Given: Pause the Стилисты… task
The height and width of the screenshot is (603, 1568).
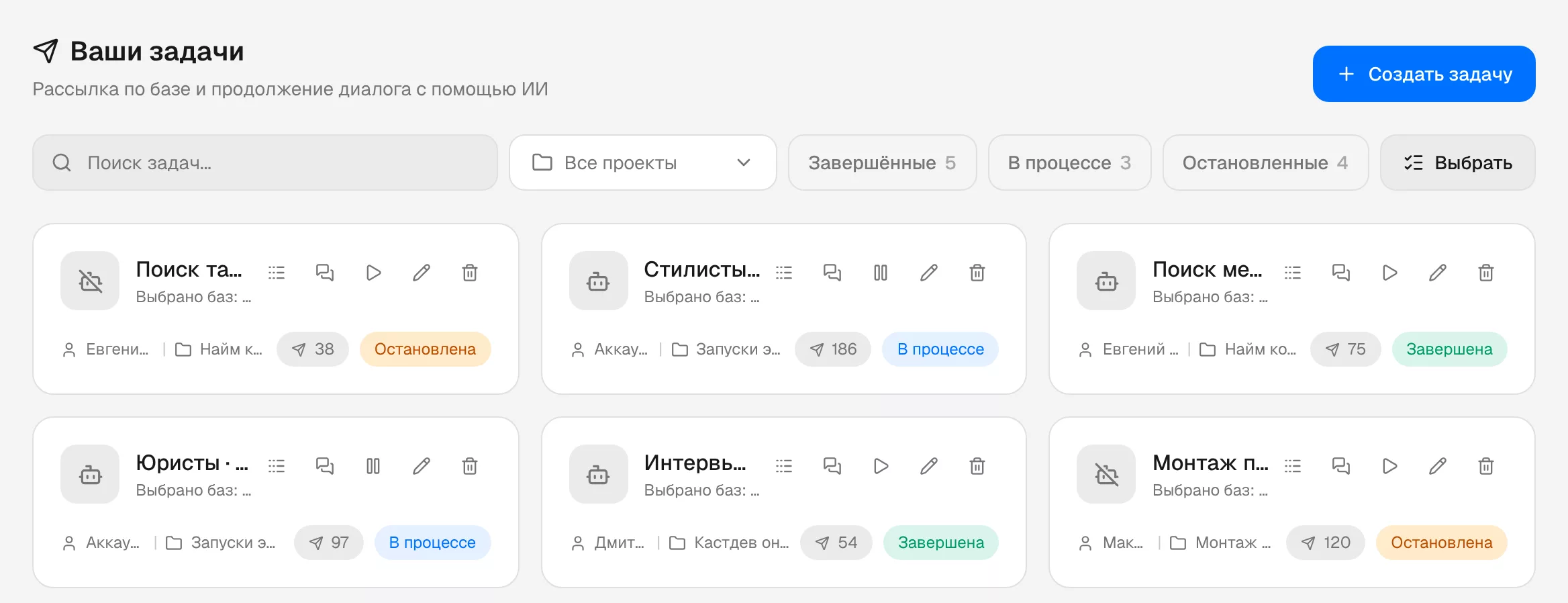Looking at the screenshot, I should pyautogui.click(x=881, y=273).
